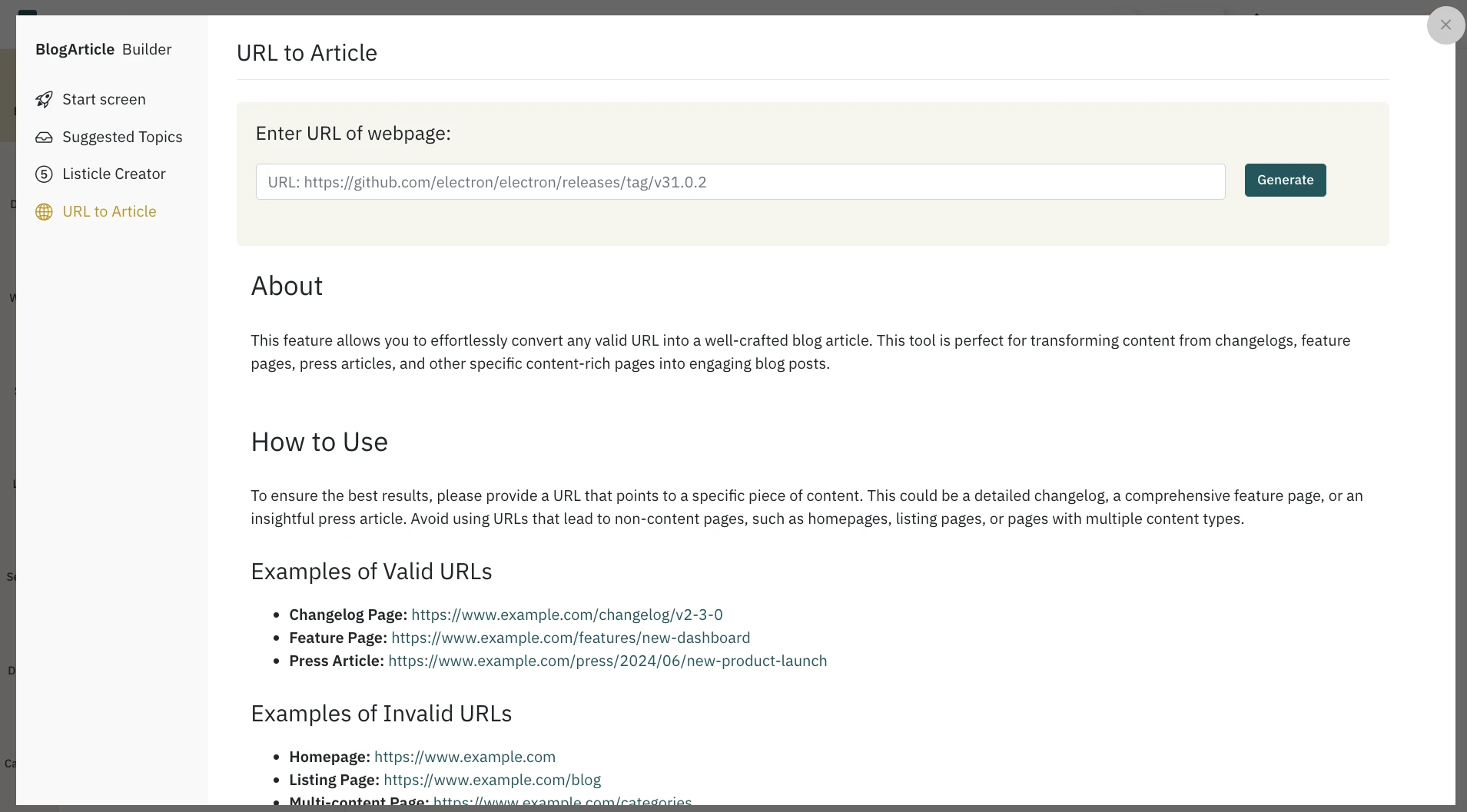The image size is (1467, 812).
Task: Select the globe icon beside URL to Article
Action: coord(45,212)
